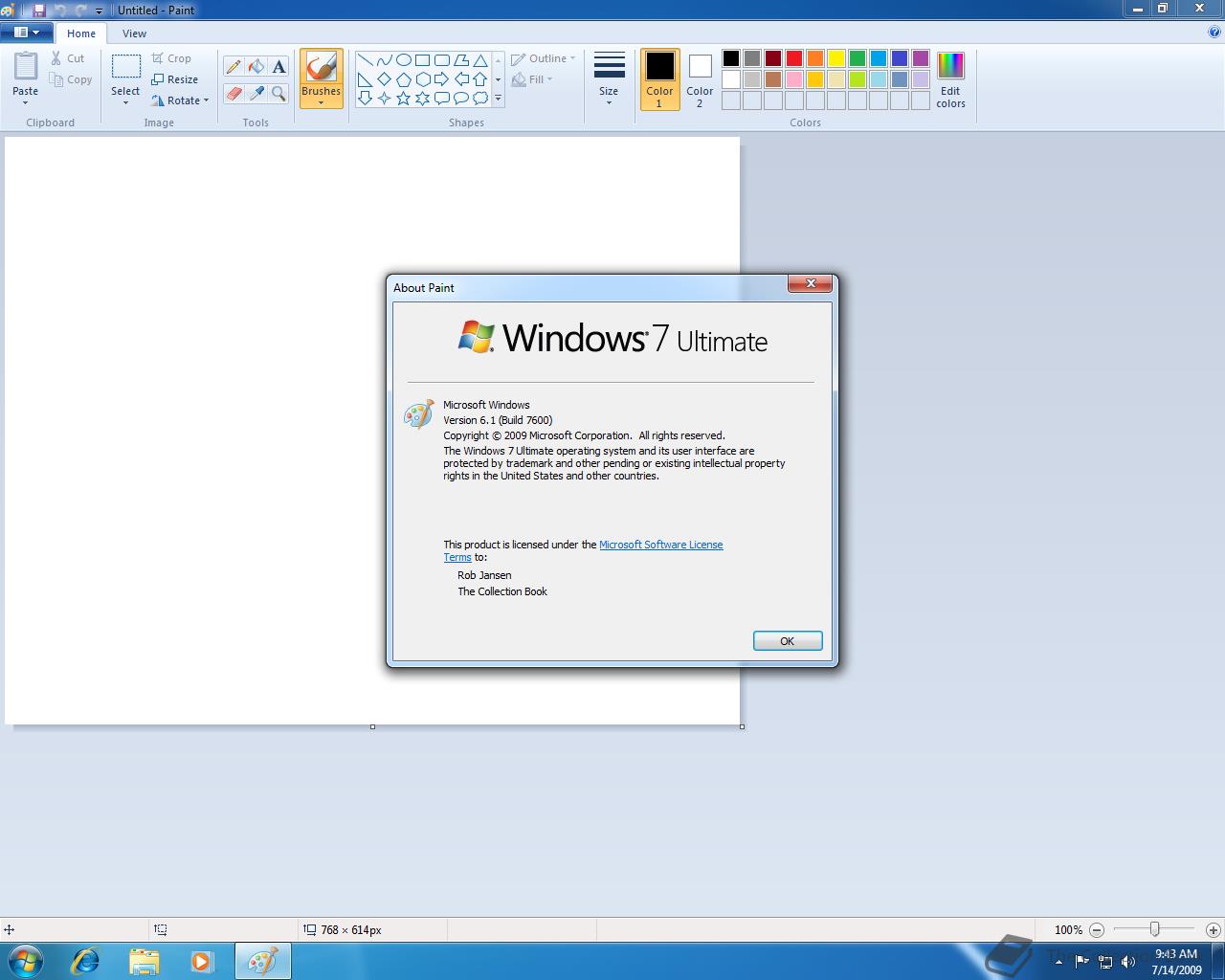This screenshot has width=1225, height=980.
Task: Open the Paint application menu button
Action: pyautogui.click(x=26, y=33)
